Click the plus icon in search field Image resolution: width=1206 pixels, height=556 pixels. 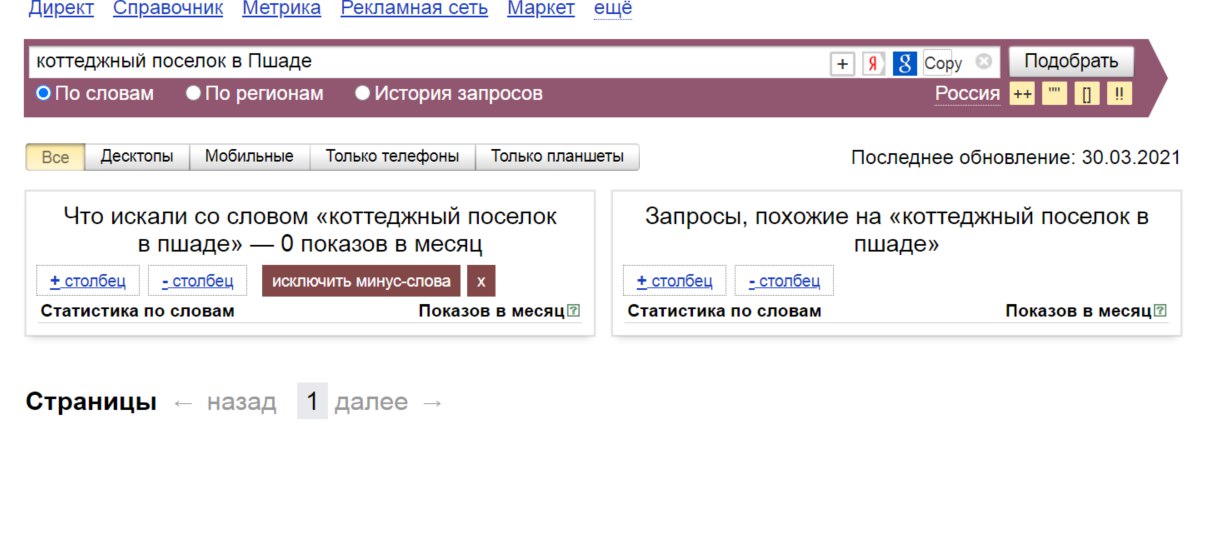[x=843, y=63]
